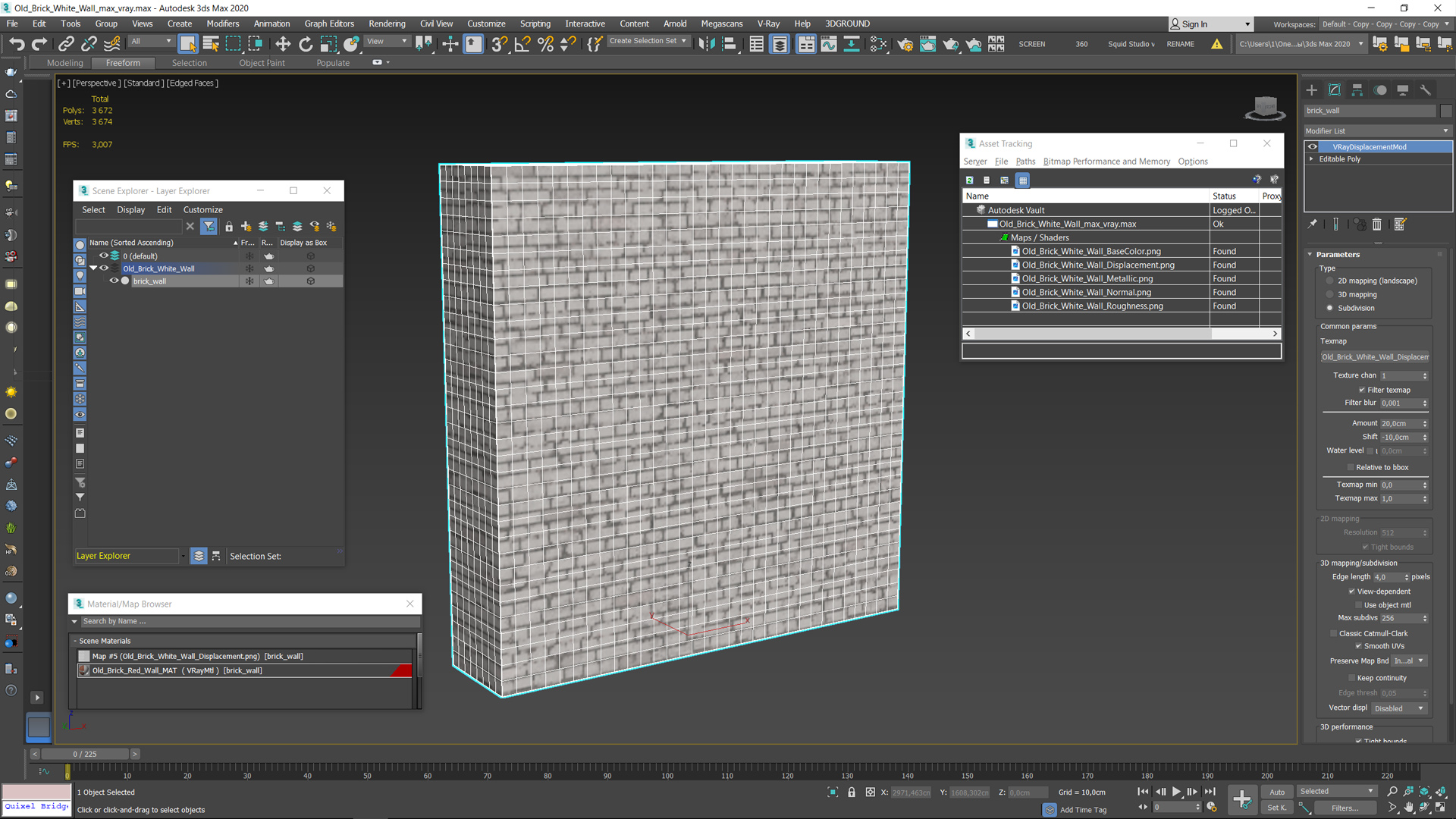
Task: Activate the Select and Link tool
Action: 66,44
